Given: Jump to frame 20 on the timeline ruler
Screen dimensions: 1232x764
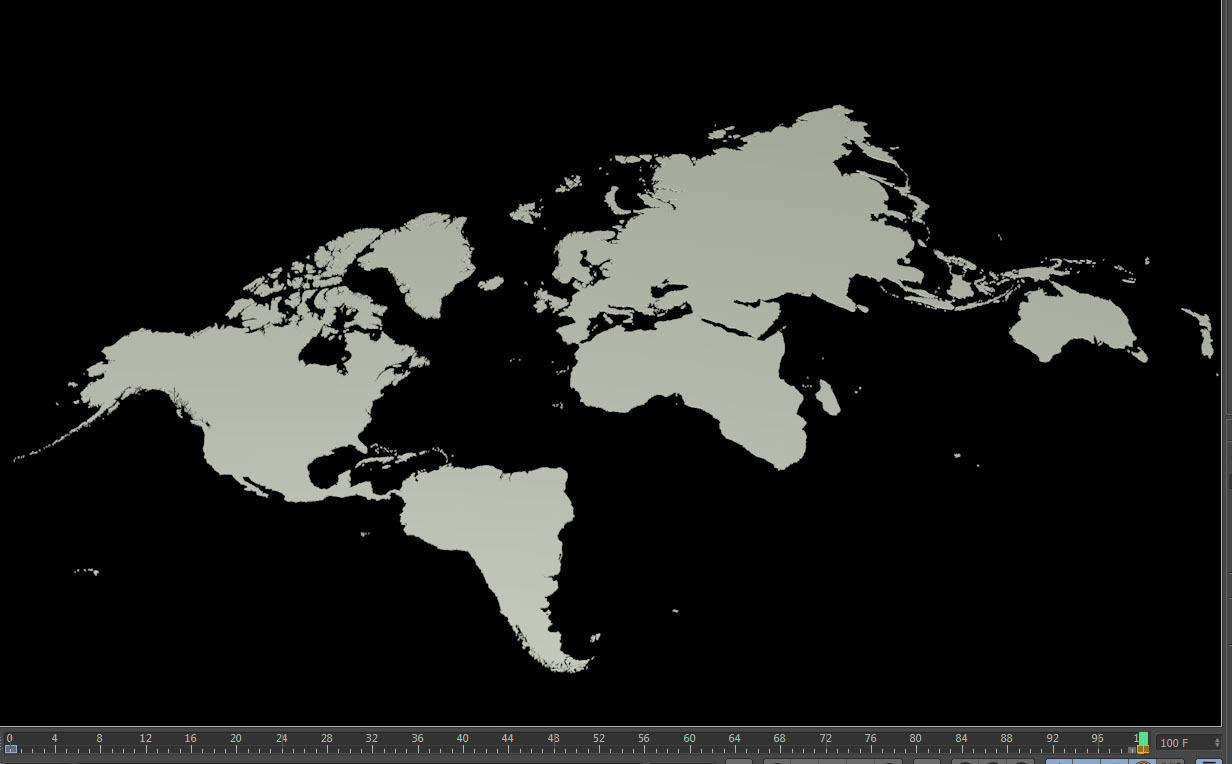Looking at the screenshot, I should coord(235,738).
